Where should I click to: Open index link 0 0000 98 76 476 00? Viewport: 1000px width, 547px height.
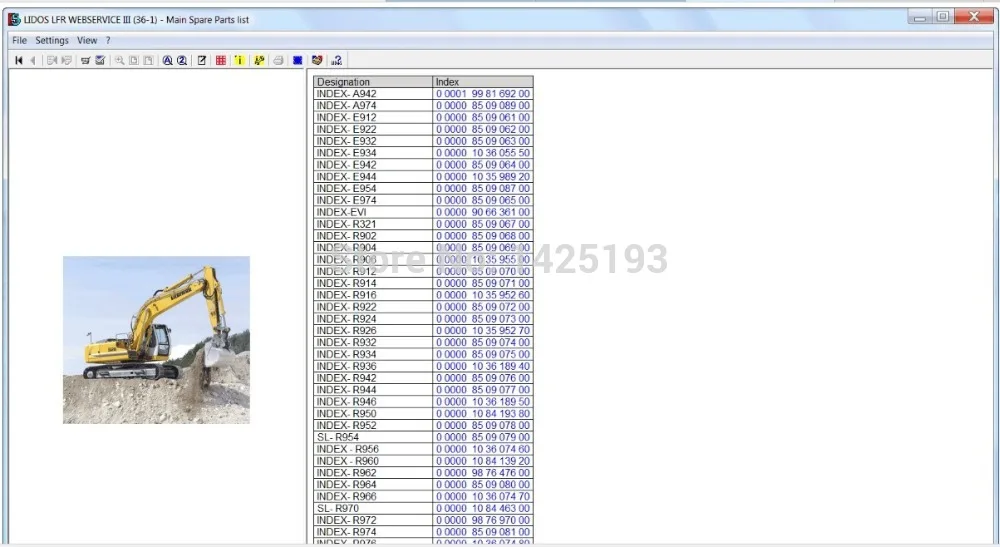483,472
